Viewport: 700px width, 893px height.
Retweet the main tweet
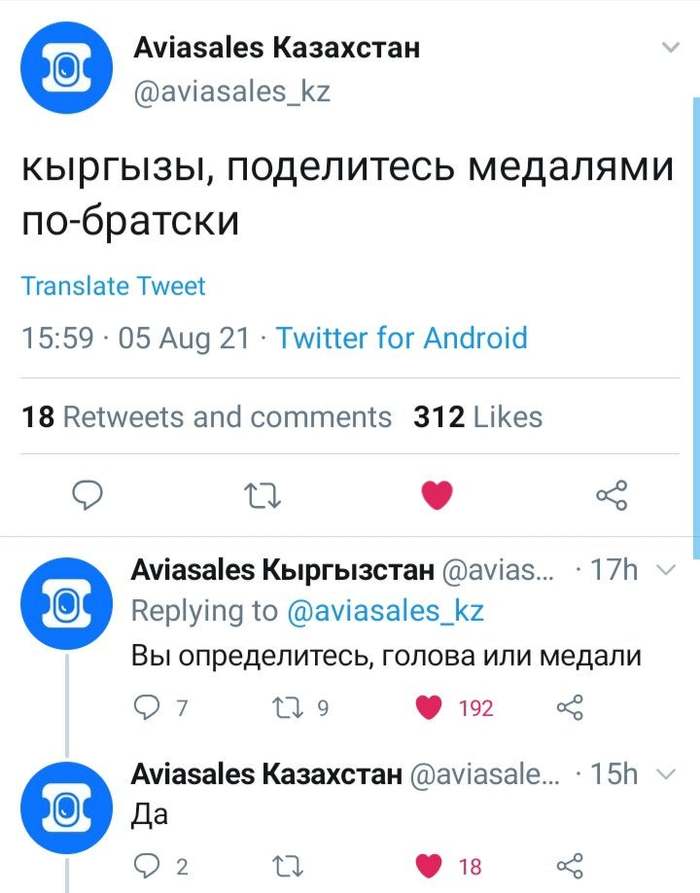[x=262, y=494]
